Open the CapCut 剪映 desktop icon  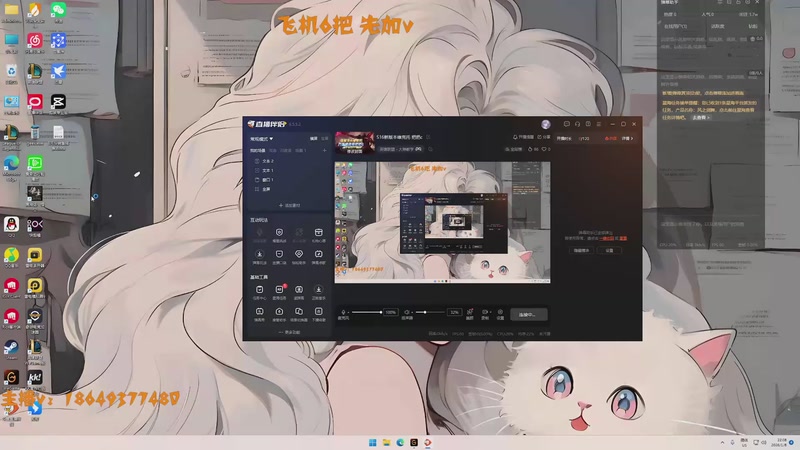pyautogui.click(x=58, y=104)
